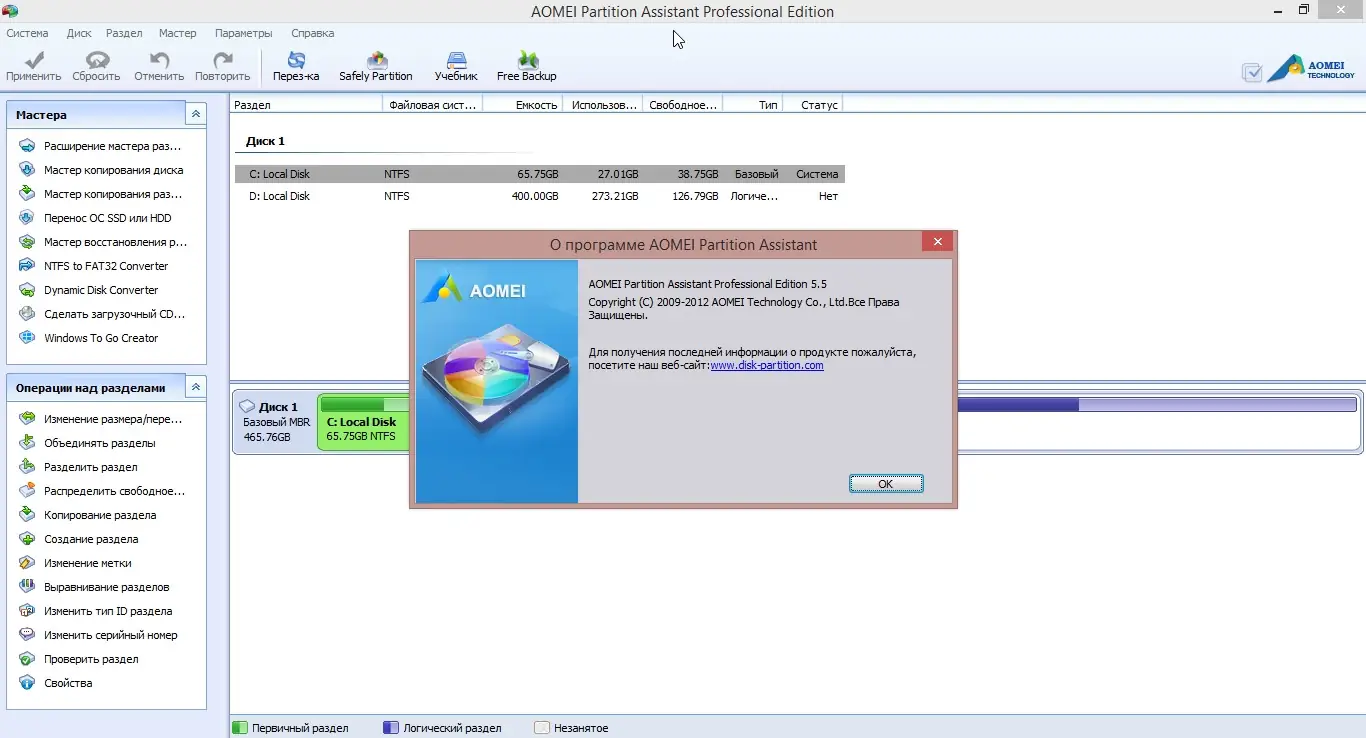Select the C: Local Disk table row
This screenshot has height=738, width=1366.
[540, 174]
